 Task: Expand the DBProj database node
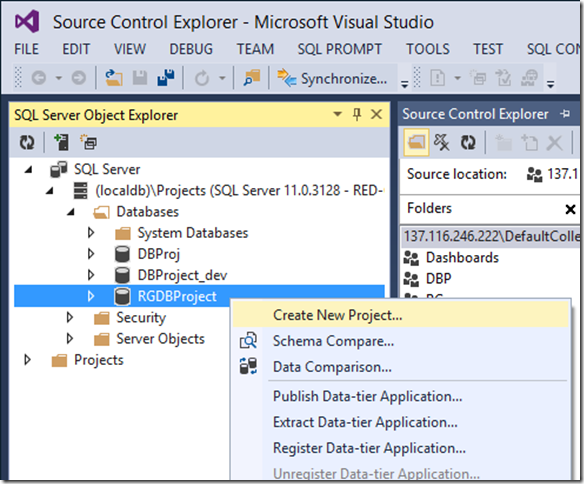[x=91, y=254]
